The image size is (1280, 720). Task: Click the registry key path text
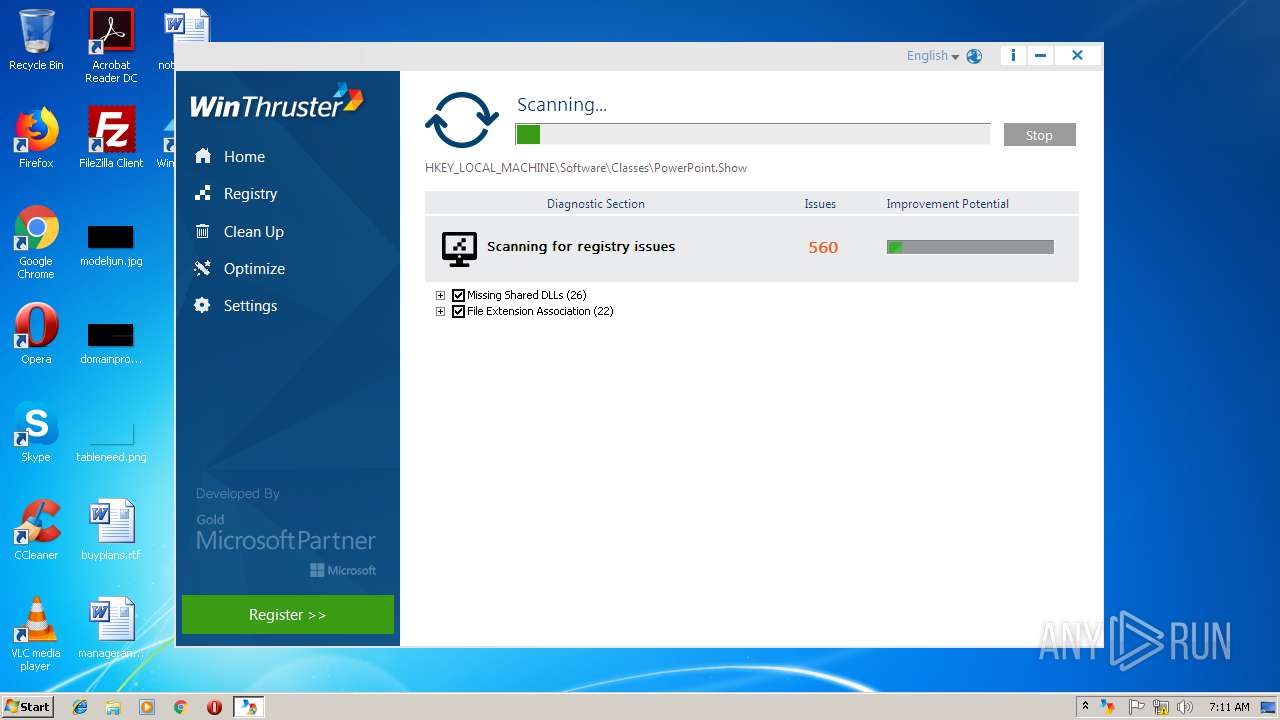coord(586,168)
